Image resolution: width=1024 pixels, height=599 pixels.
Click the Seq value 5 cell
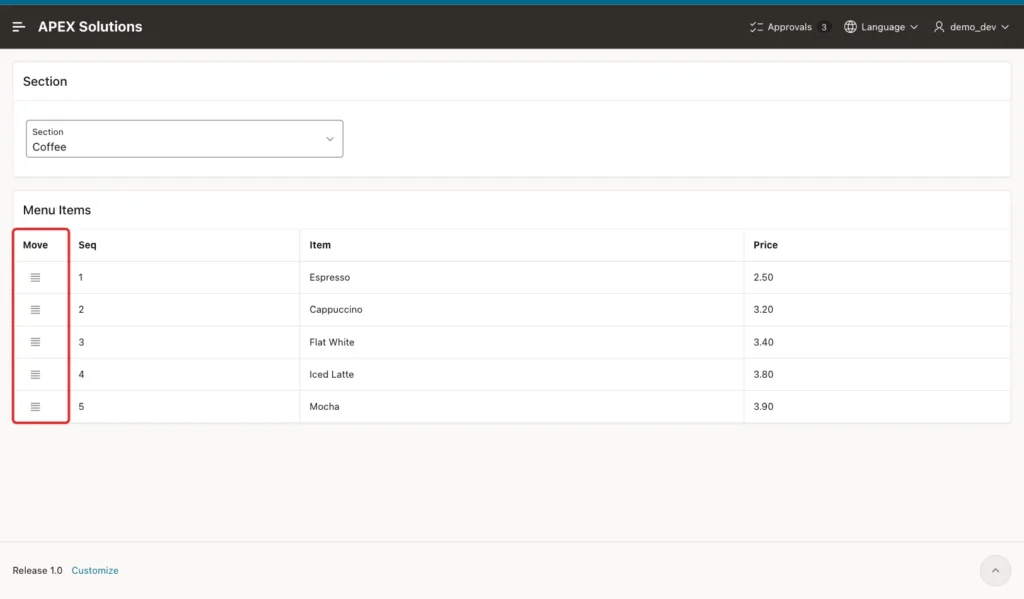184,406
